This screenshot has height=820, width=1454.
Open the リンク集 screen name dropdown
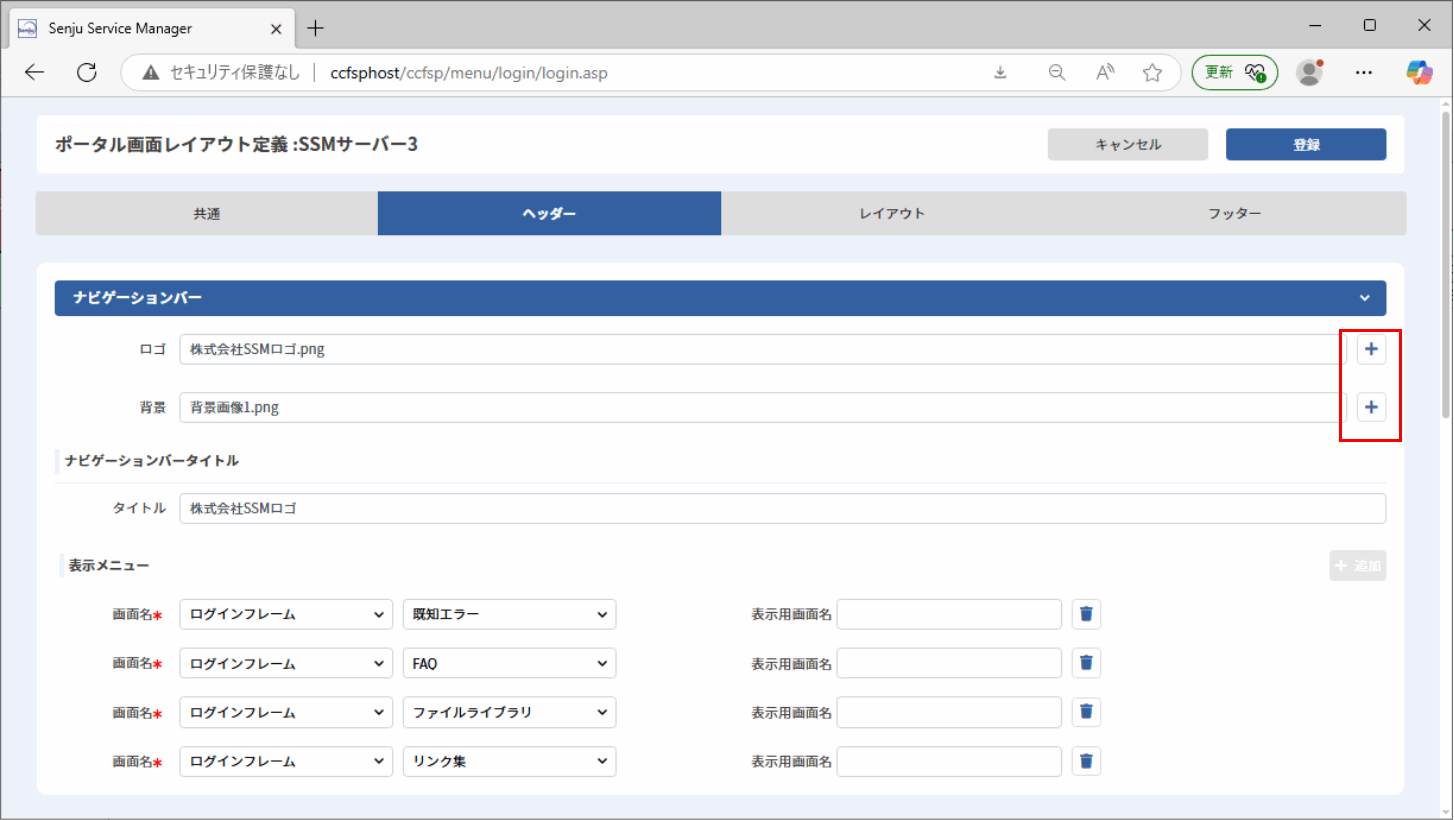[x=509, y=761]
